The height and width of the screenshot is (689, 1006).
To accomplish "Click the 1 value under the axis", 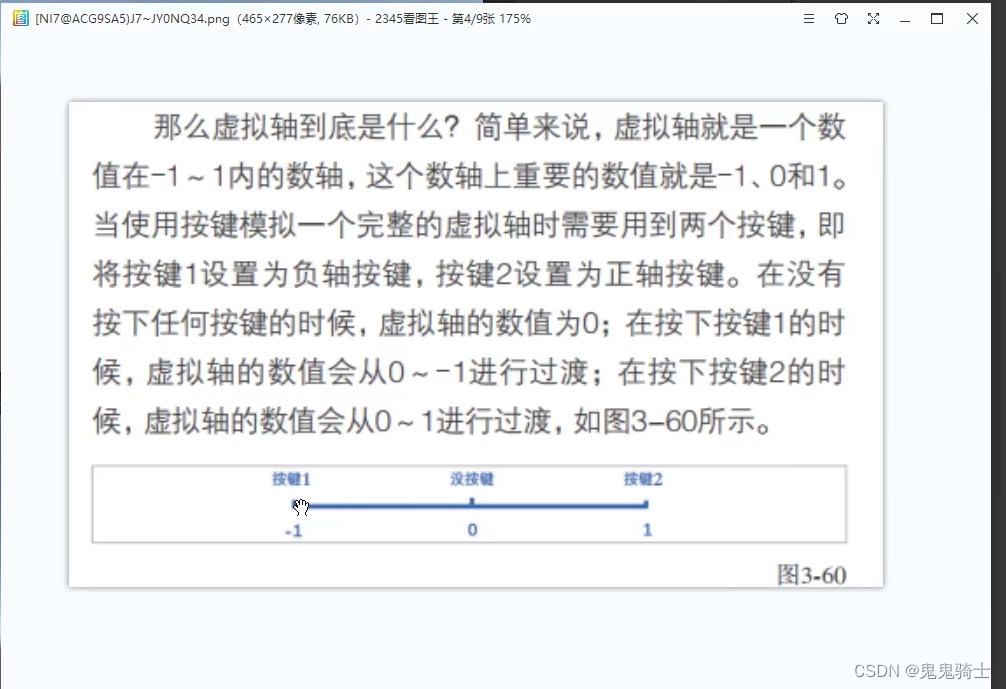I will [x=647, y=530].
